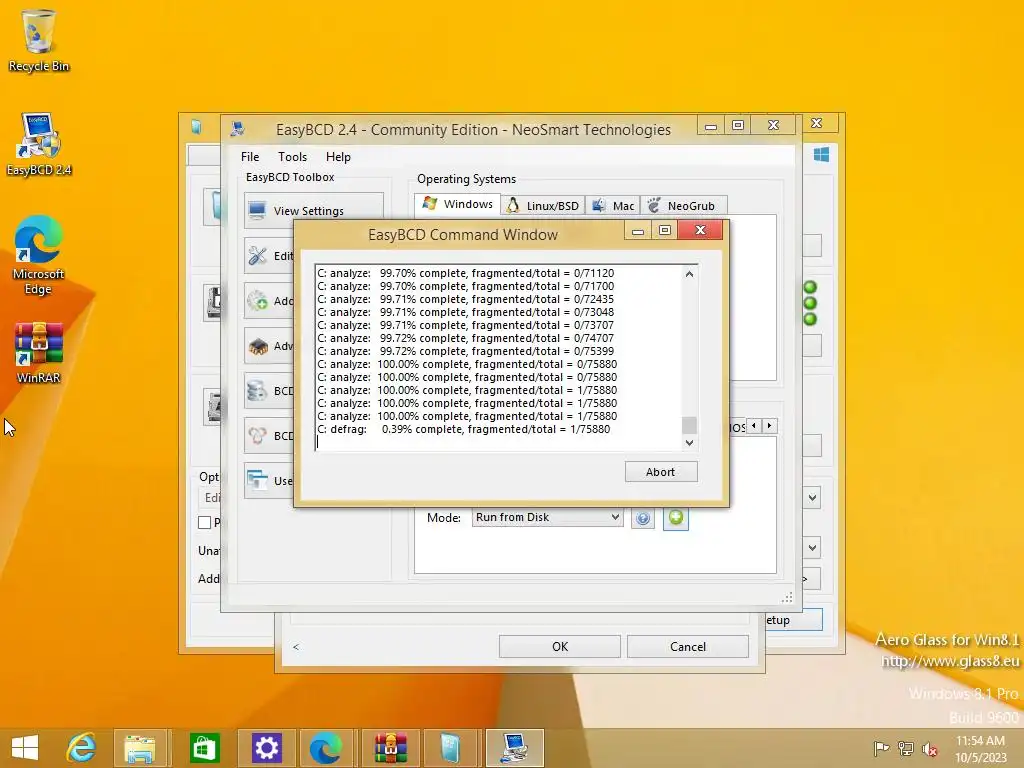Screen dimensions: 1024x768
Task: Click the muted volume tray icon
Action: (x=930, y=748)
